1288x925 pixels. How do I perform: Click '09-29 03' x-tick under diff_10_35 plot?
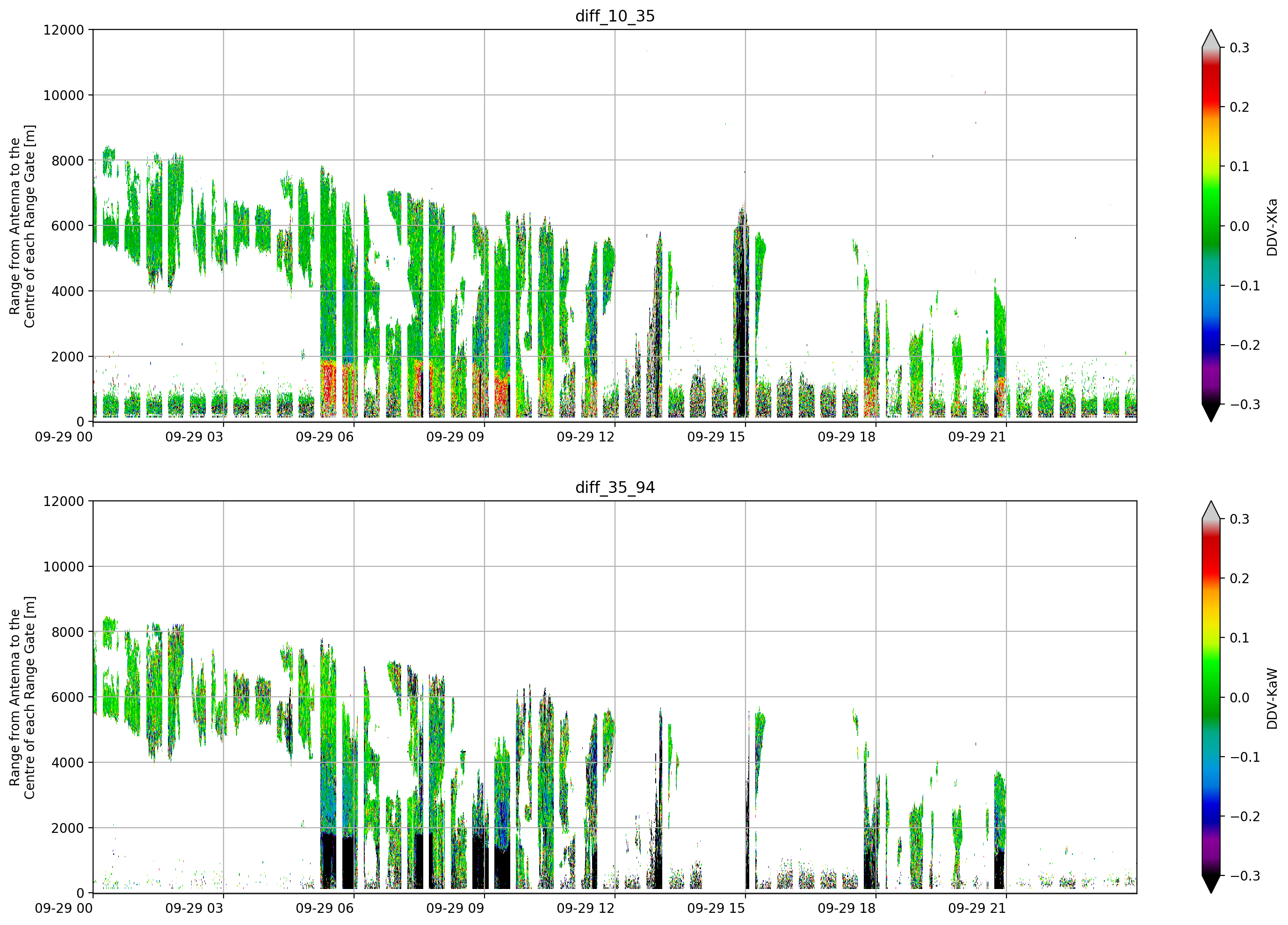tap(194, 437)
